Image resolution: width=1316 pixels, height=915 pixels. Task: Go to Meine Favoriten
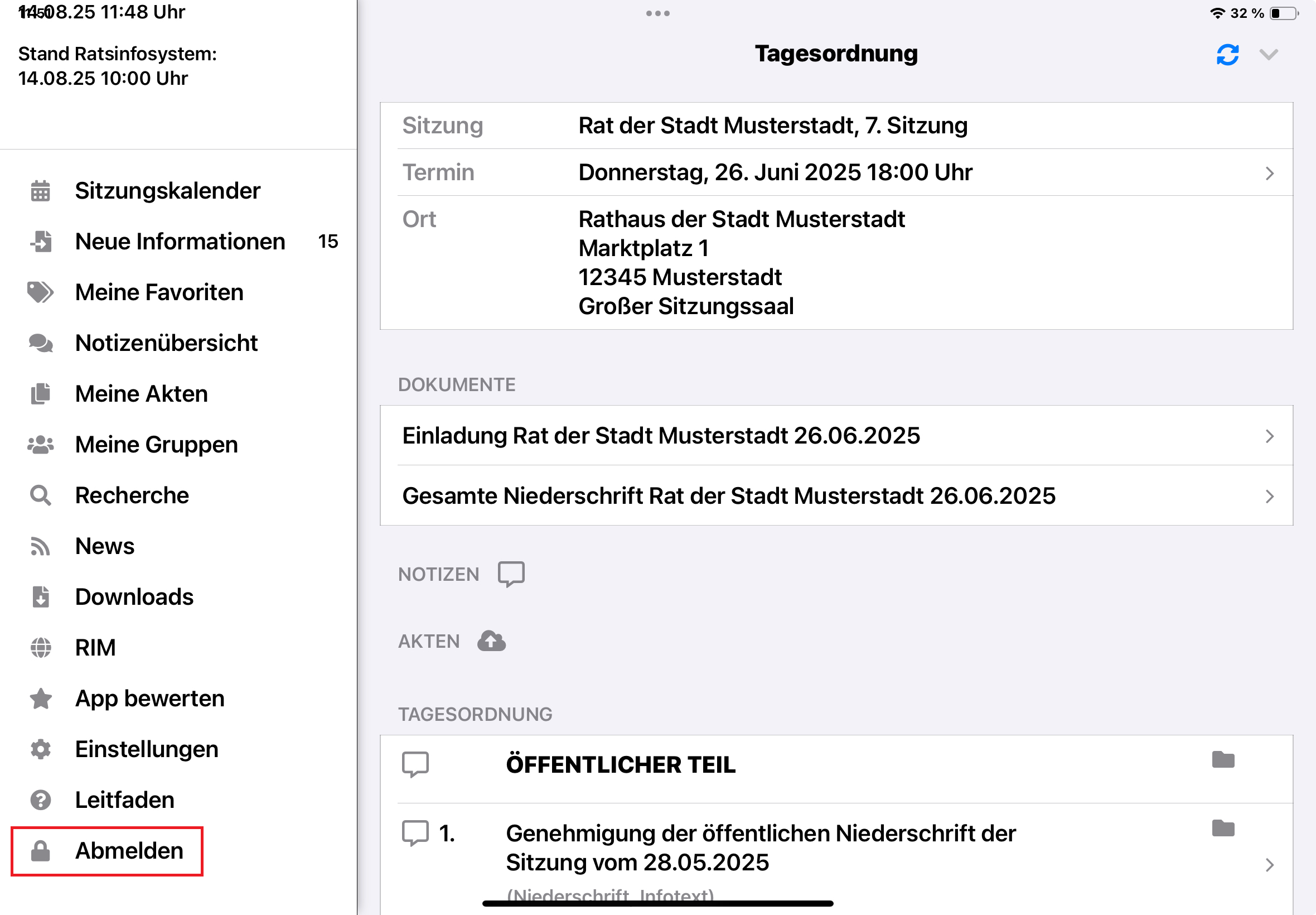(x=159, y=292)
